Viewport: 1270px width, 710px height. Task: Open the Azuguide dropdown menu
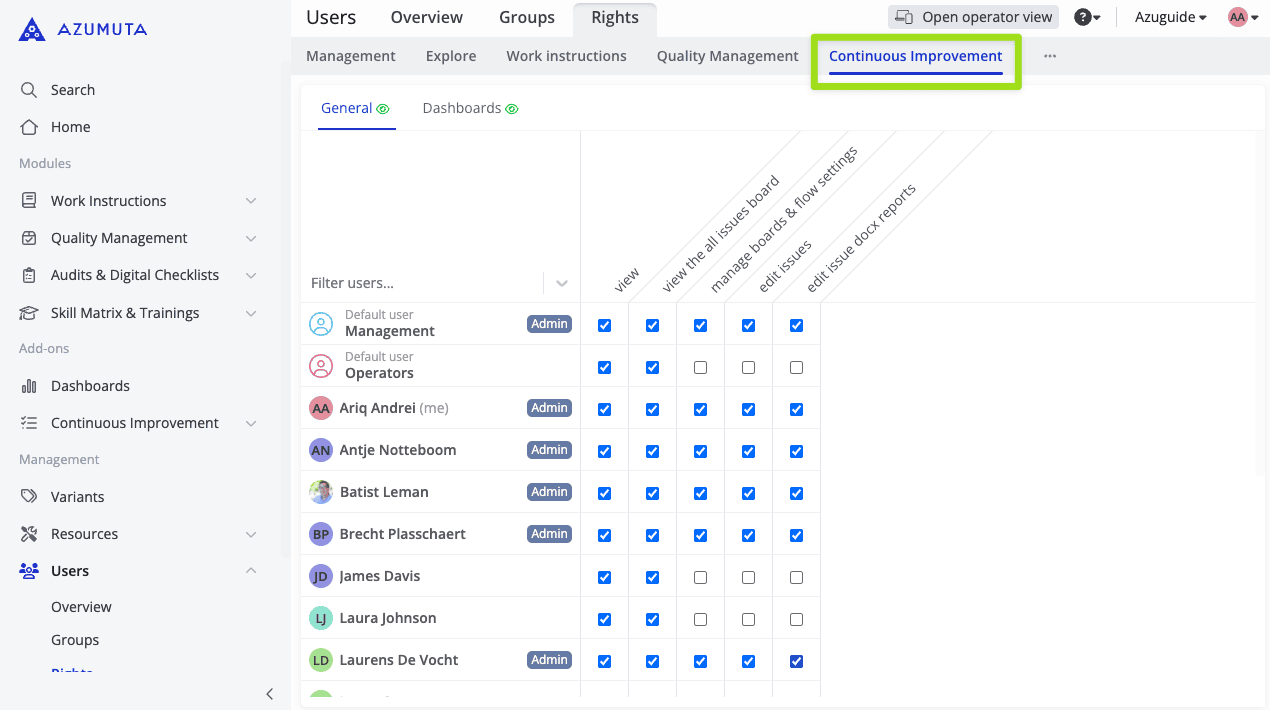tap(1170, 17)
